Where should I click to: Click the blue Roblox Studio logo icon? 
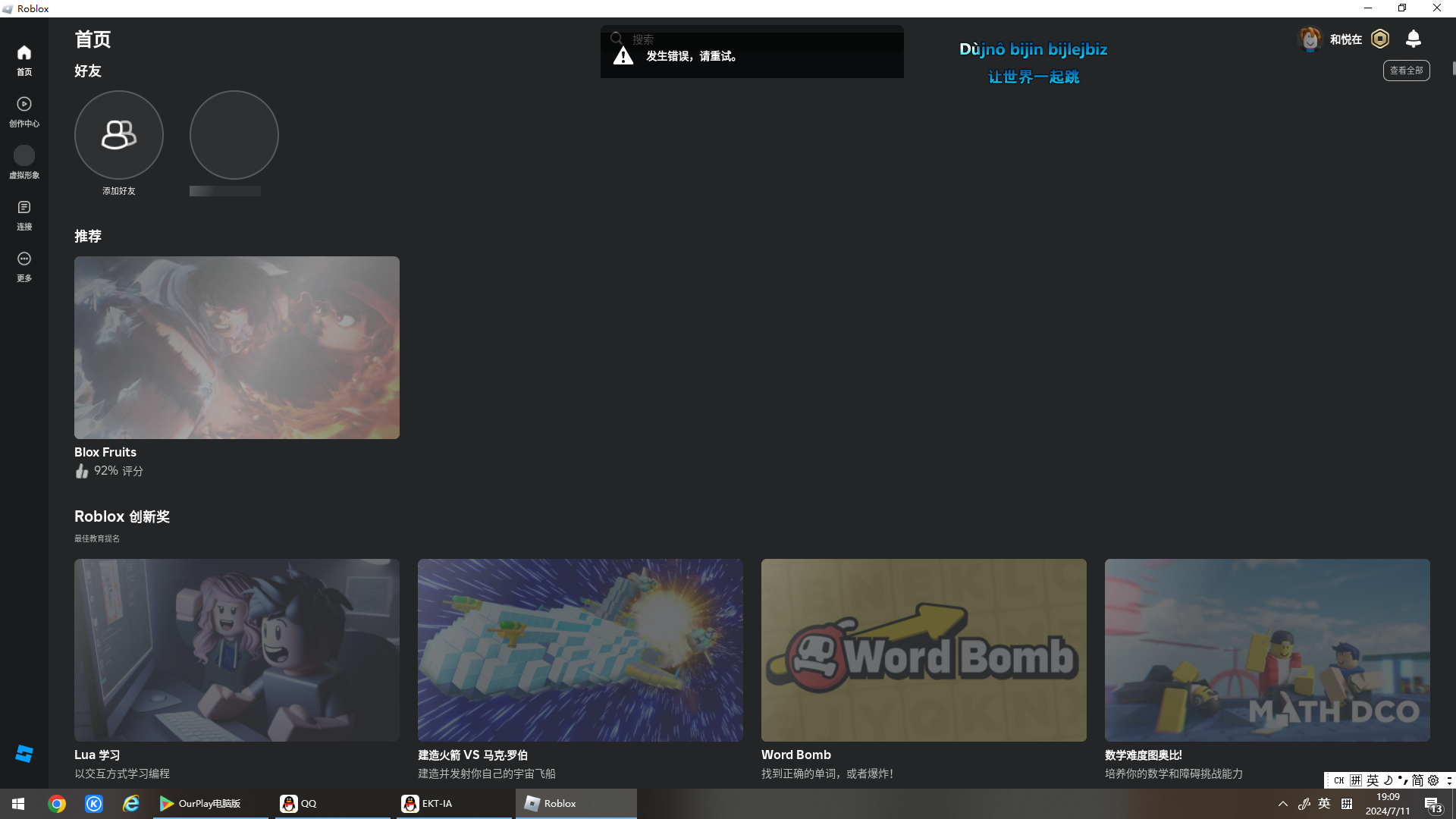[24, 753]
